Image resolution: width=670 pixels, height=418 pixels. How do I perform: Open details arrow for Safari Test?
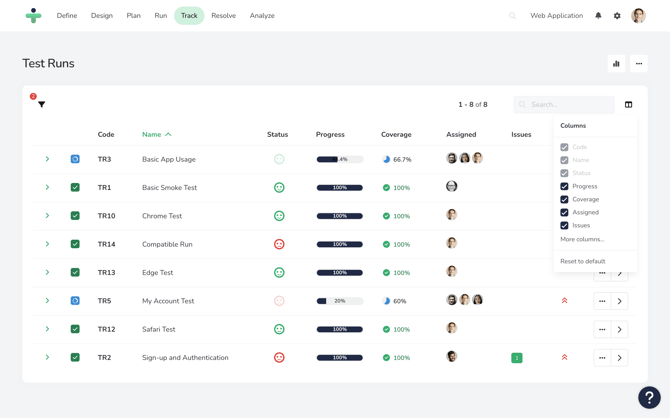coord(619,330)
